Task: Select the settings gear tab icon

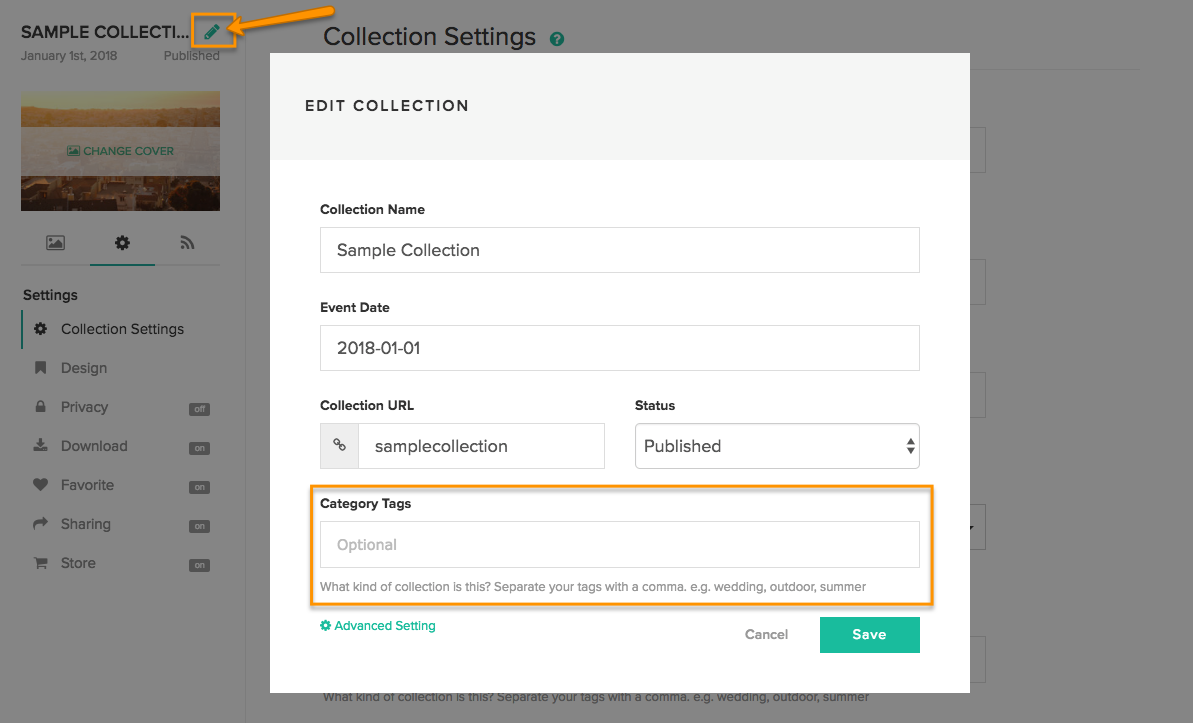Action: [122, 243]
